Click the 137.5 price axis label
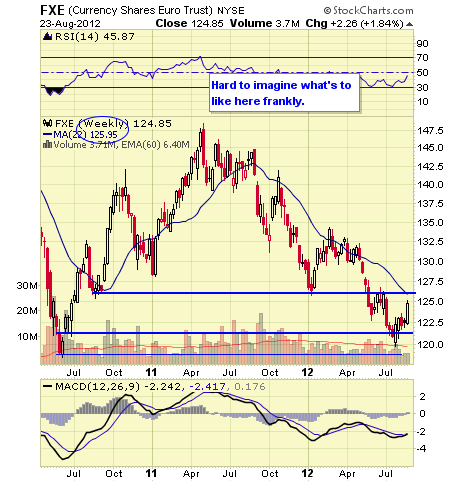The width and height of the screenshot is (460, 482). pos(430,203)
